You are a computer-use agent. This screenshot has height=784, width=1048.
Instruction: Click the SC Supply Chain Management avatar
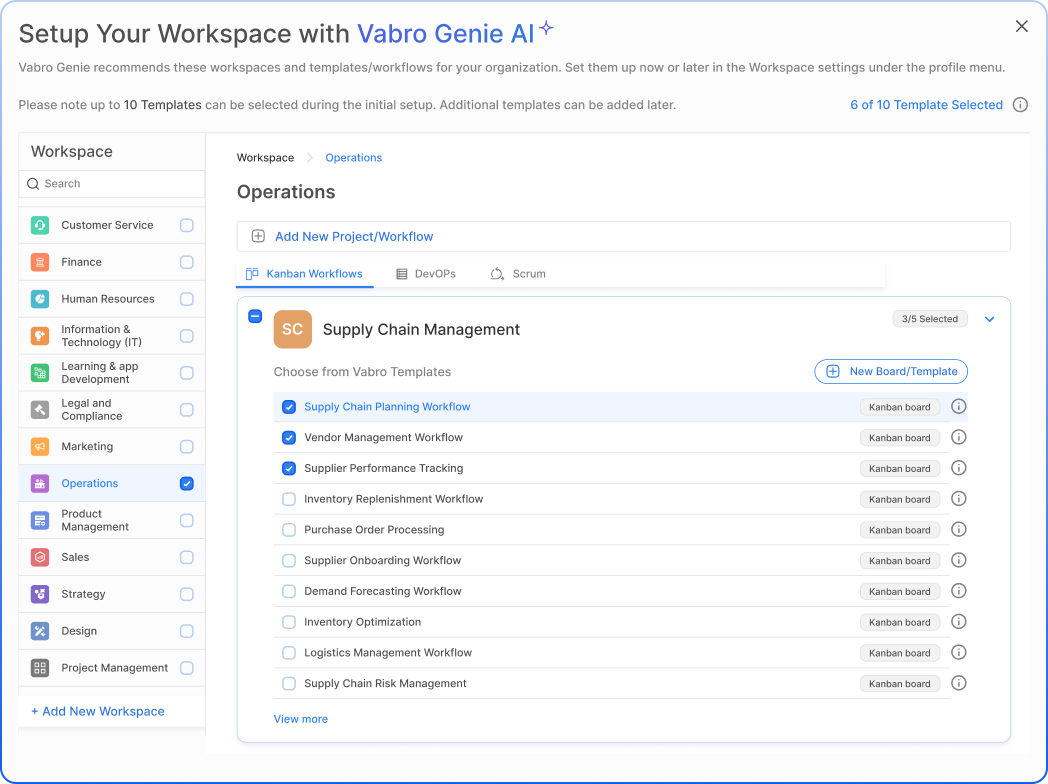tap(292, 329)
